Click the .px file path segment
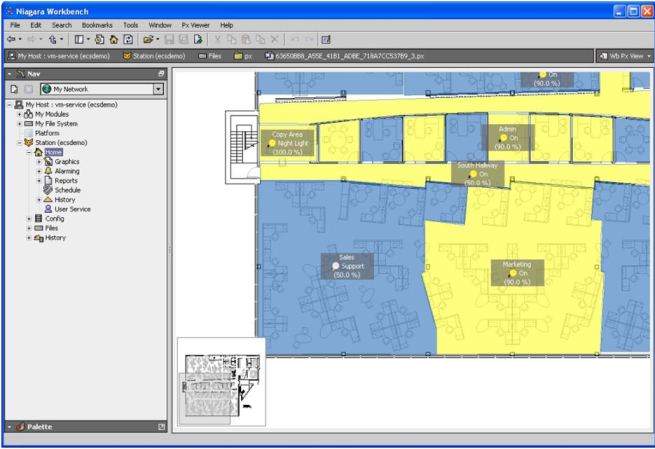Viewport: 655px width, 449px height. tap(345, 56)
